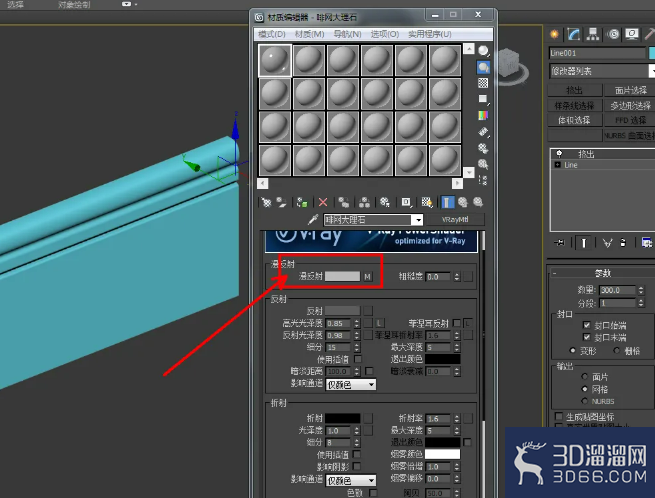Screen dimensions: 655x498
Task: Toggle the 封口末端 checkbox
Action: pos(586,337)
